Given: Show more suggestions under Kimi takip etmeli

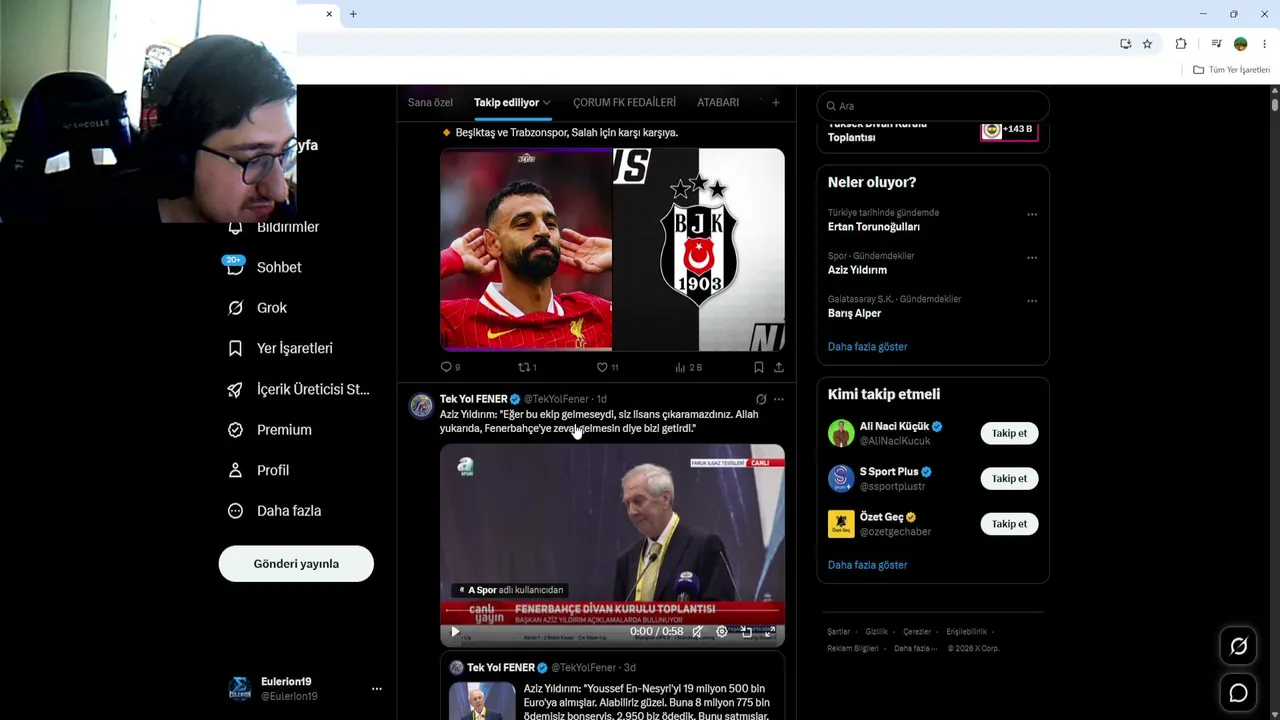Looking at the screenshot, I should click(868, 565).
